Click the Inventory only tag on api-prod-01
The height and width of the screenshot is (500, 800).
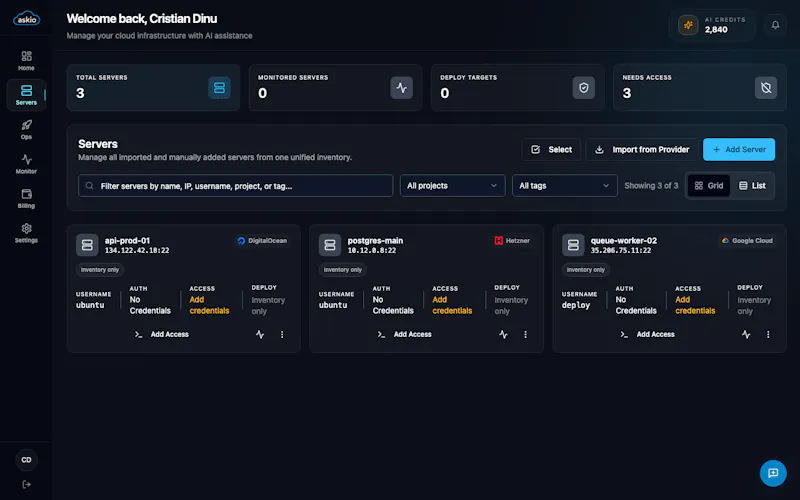tap(100, 269)
